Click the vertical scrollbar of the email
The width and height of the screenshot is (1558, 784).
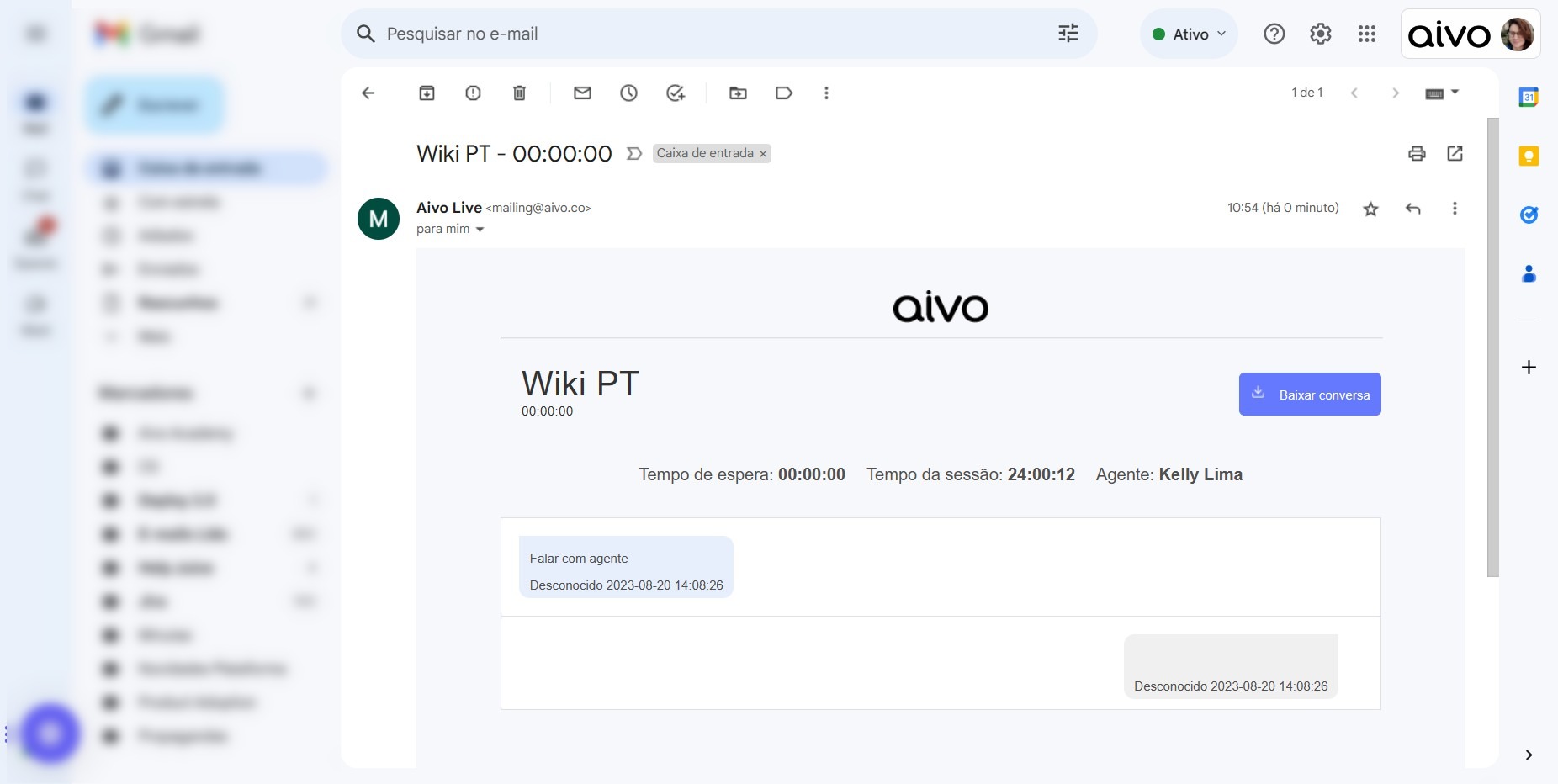(x=1493, y=347)
